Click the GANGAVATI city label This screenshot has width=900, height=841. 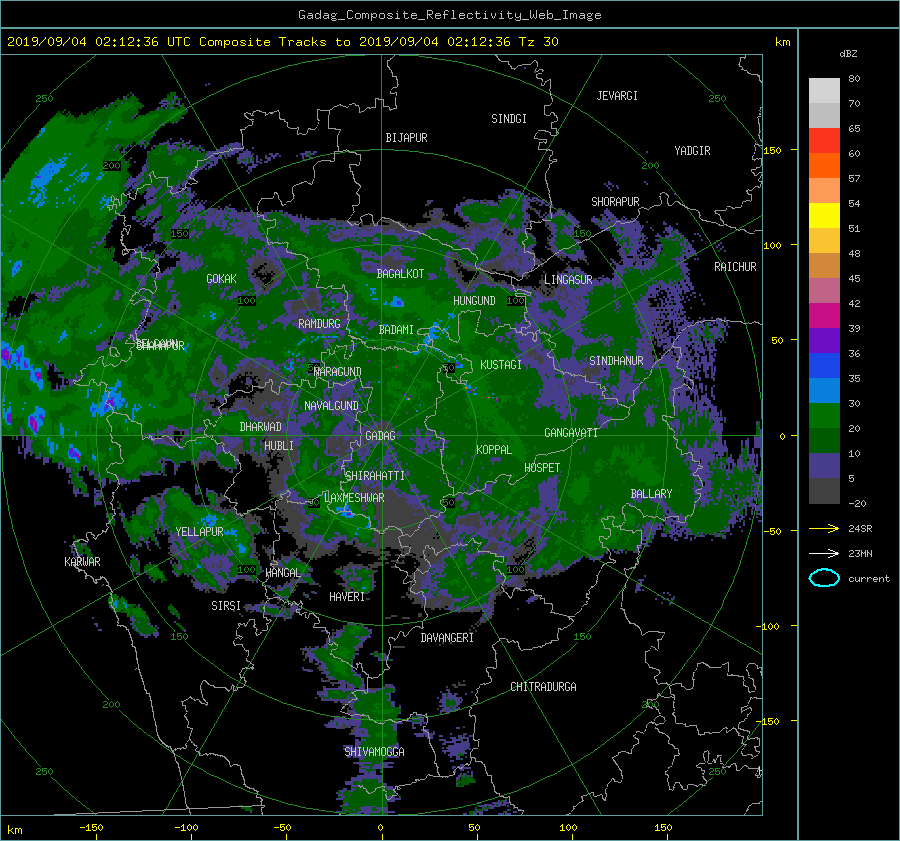click(x=571, y=433)
